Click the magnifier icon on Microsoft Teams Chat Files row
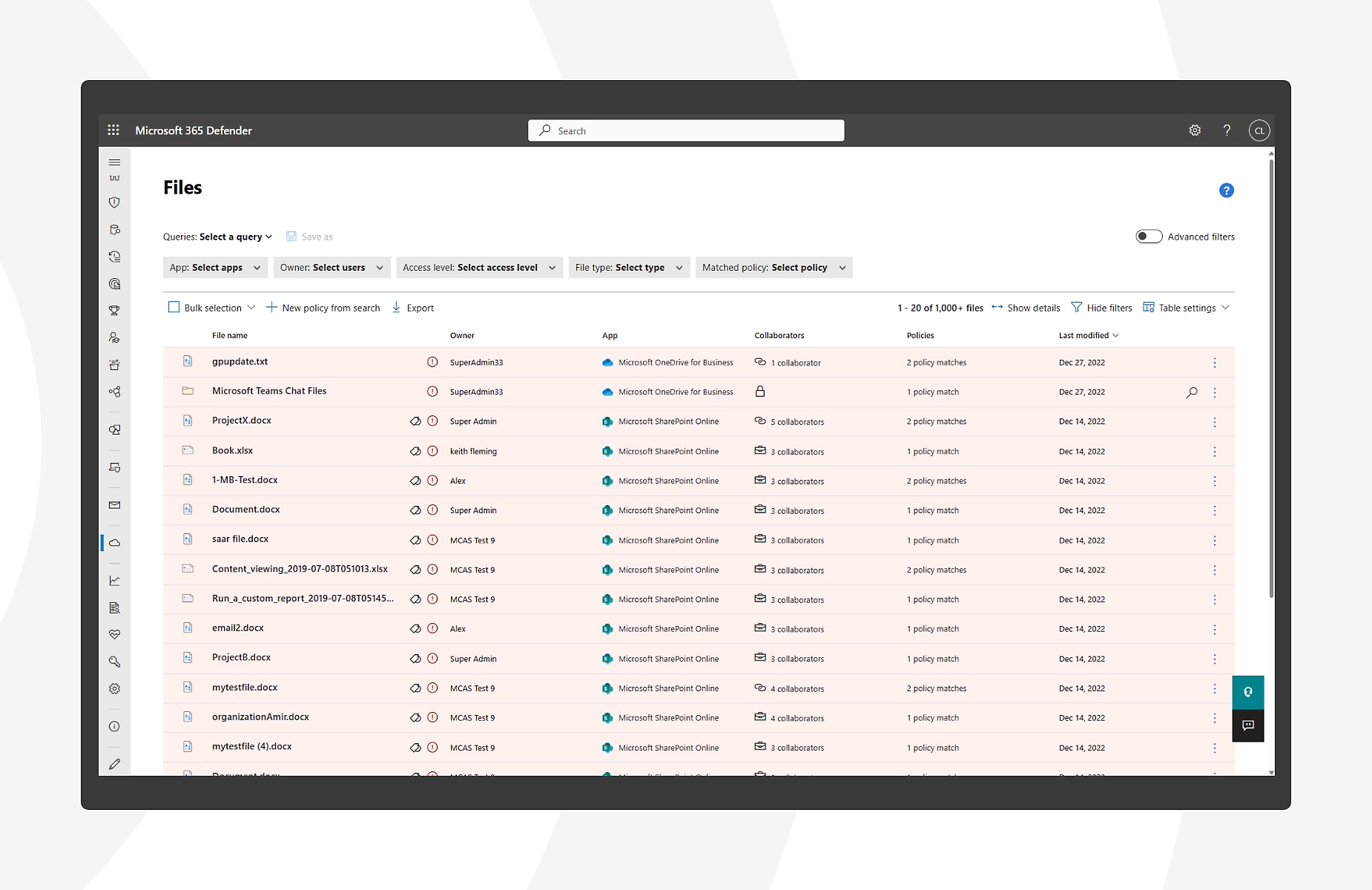The image size is (1372, 890). tap(1191, 392)
